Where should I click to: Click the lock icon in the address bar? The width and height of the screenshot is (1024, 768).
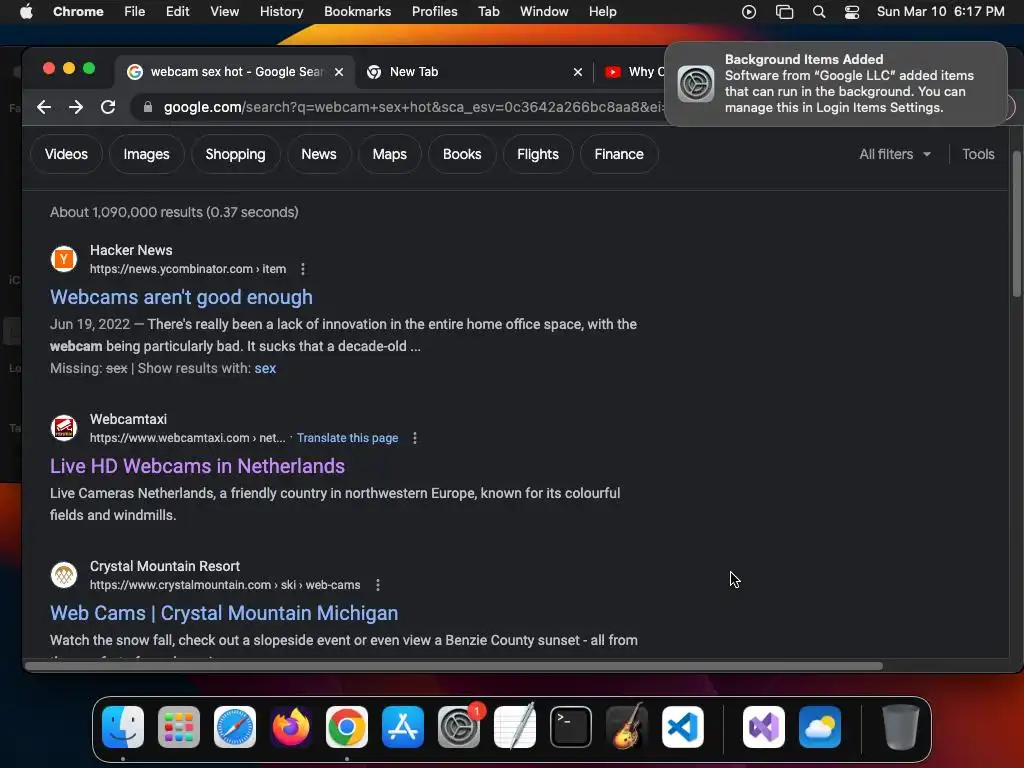(148, 107)
